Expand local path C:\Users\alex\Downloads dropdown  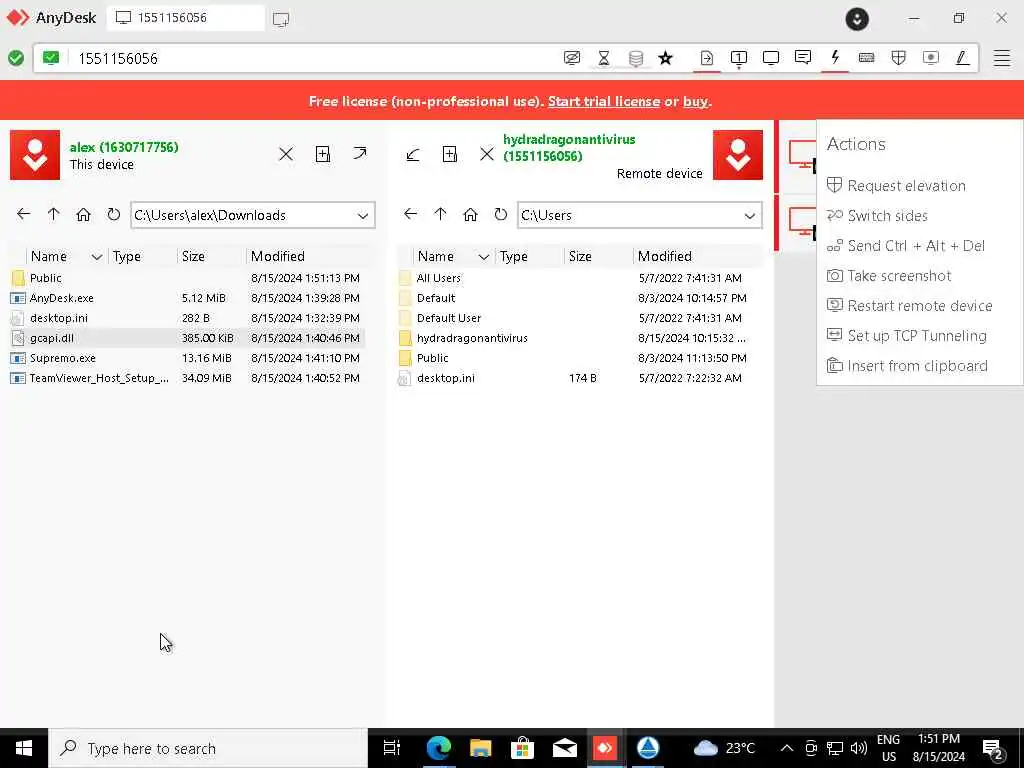[x=363, y=216]
